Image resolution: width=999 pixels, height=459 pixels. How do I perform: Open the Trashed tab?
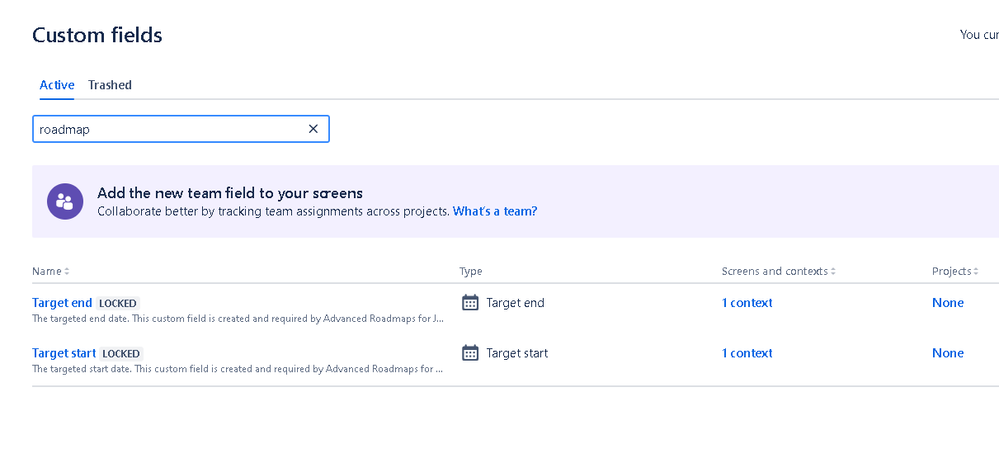coord(110,85)
